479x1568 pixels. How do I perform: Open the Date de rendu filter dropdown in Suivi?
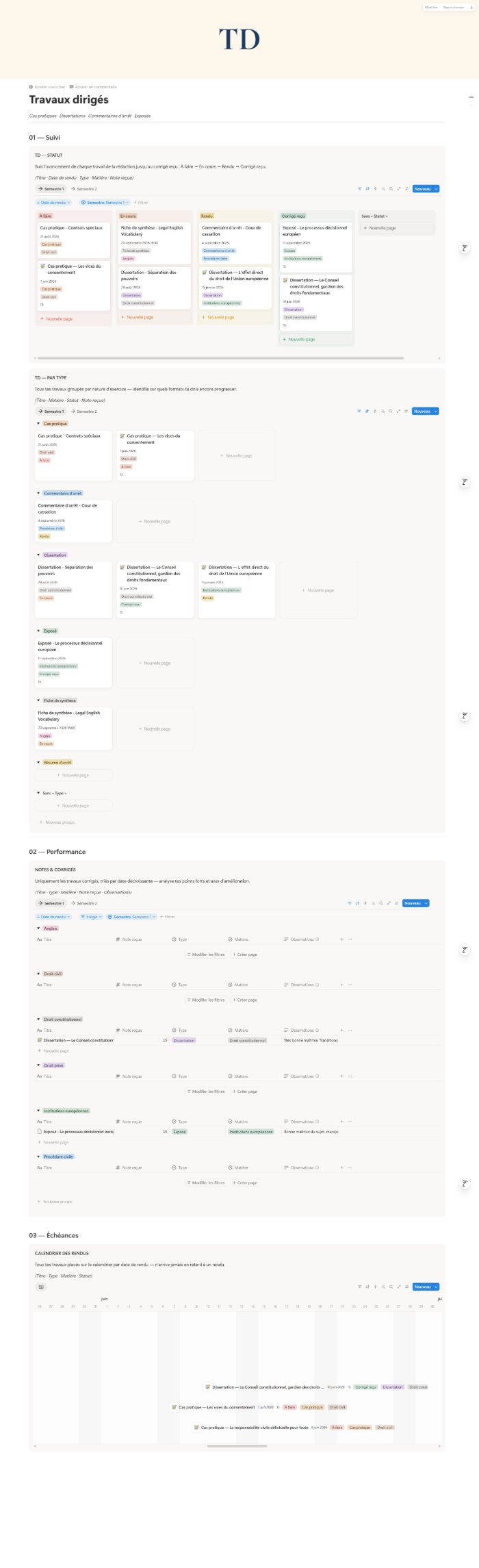pos(53,203)
